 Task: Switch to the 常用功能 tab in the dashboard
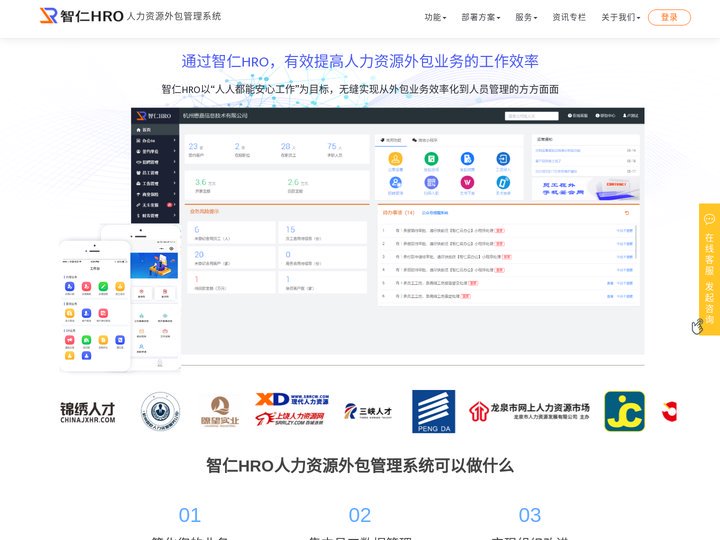(391, 140)
